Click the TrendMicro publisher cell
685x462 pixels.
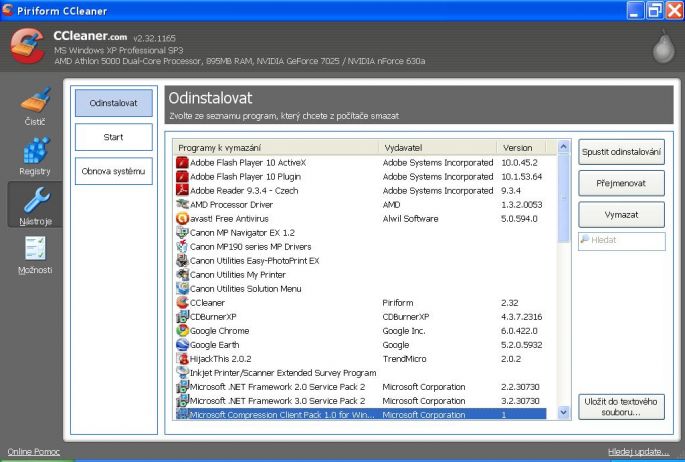pyautogui.click(x=404, y=359)
